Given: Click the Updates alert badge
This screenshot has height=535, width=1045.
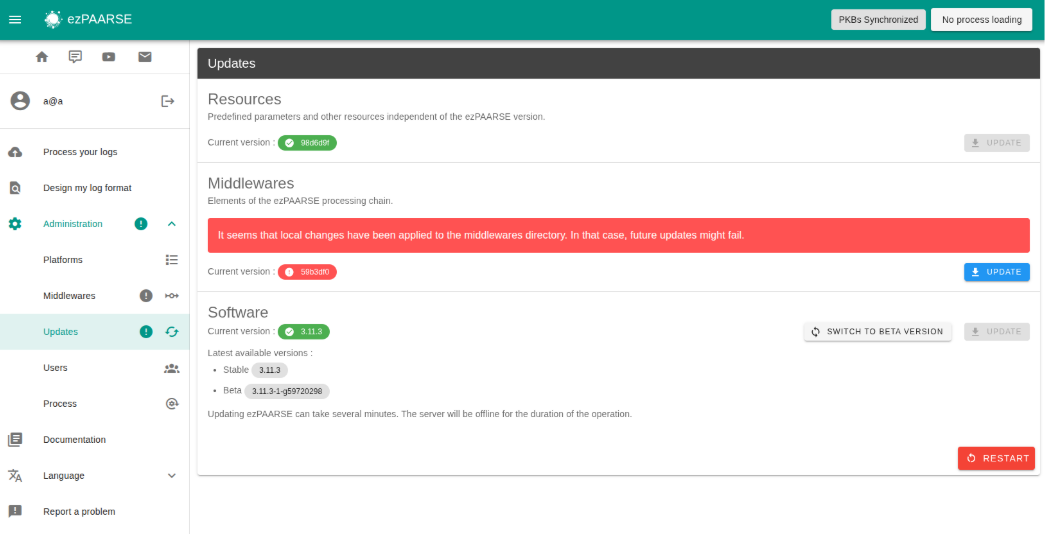Looking at the screenshot, I should pyautogui.click(x=146, y=332).
